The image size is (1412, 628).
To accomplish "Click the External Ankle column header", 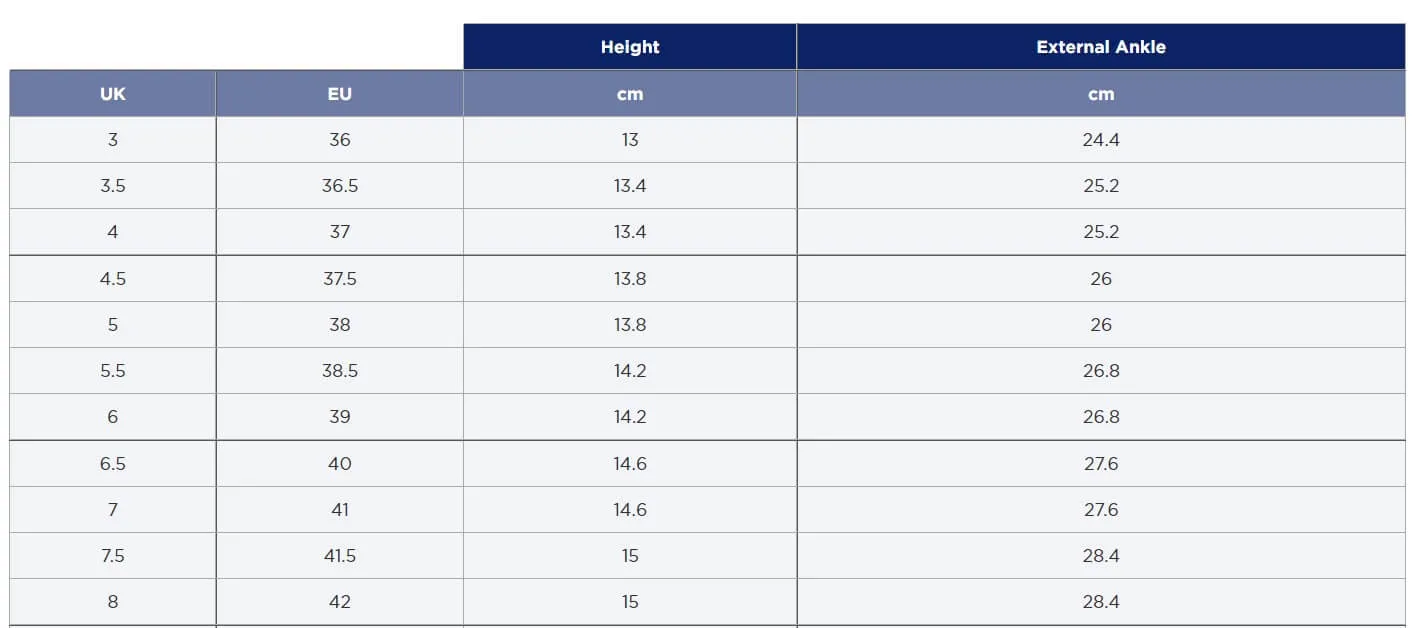I will [x=1101, y=47].
